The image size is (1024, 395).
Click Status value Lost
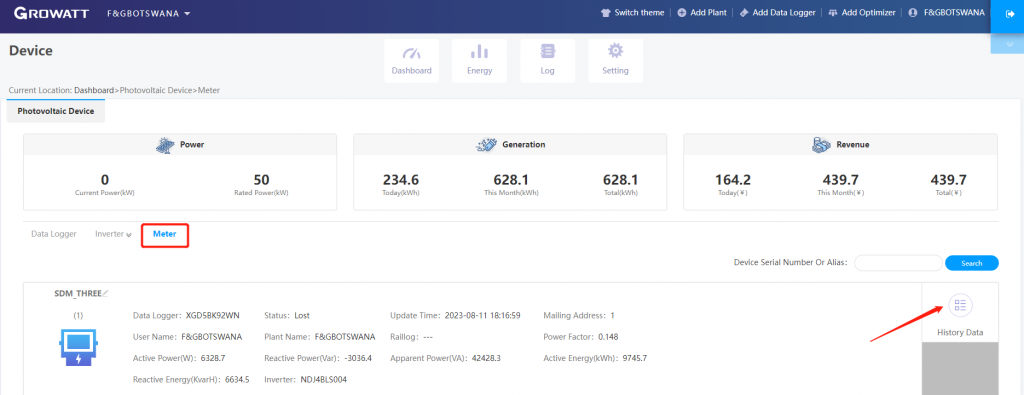302,316
